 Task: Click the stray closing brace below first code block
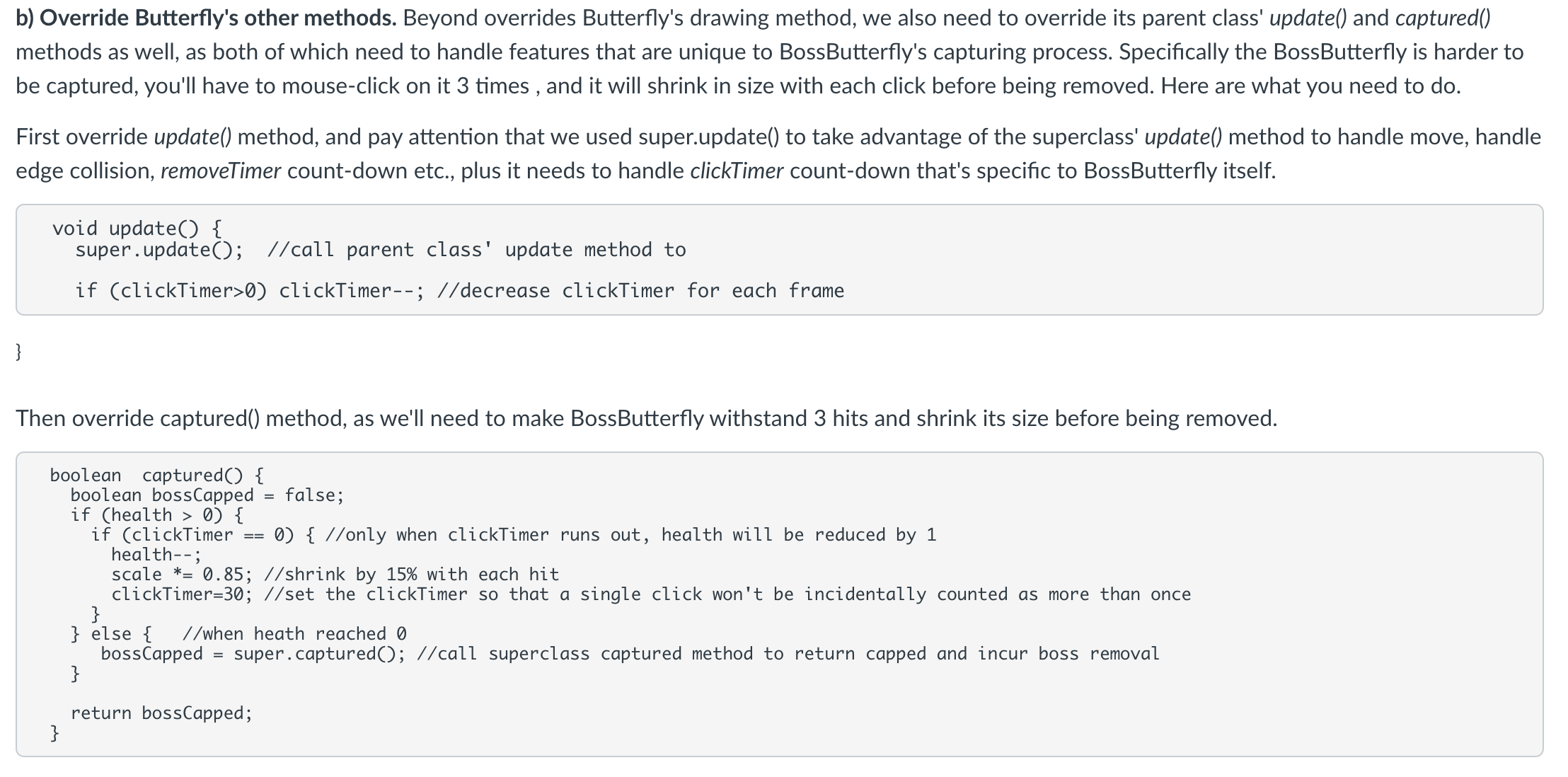[x=19, y=352]
